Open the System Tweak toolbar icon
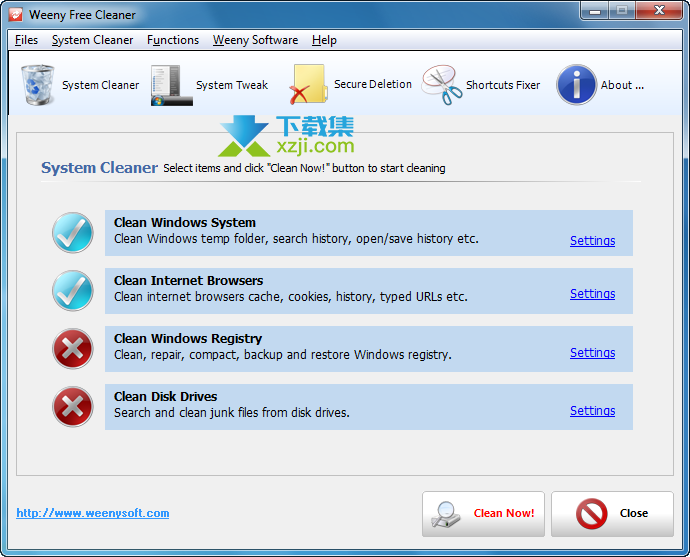The height and width of the screenshot is (557, 690). point(172,85)
